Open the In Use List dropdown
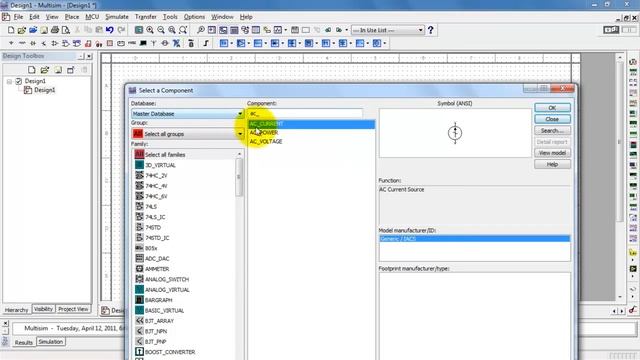This screenshot has height=360, width=640. coord(388,30)
